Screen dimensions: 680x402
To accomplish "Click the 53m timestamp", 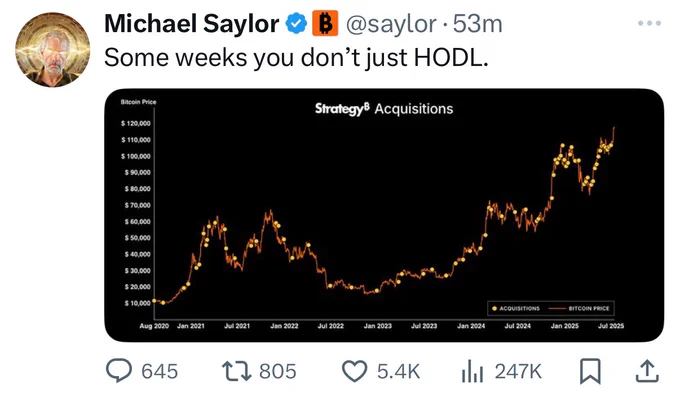I will (477, 24).
